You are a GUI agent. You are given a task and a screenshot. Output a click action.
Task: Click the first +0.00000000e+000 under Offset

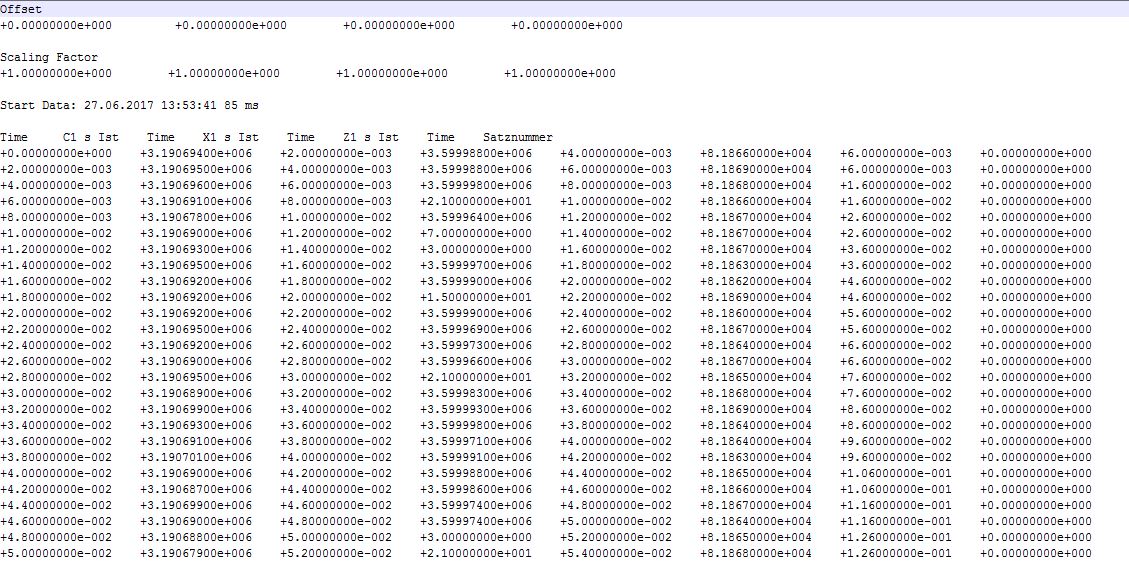coord(56,26)
